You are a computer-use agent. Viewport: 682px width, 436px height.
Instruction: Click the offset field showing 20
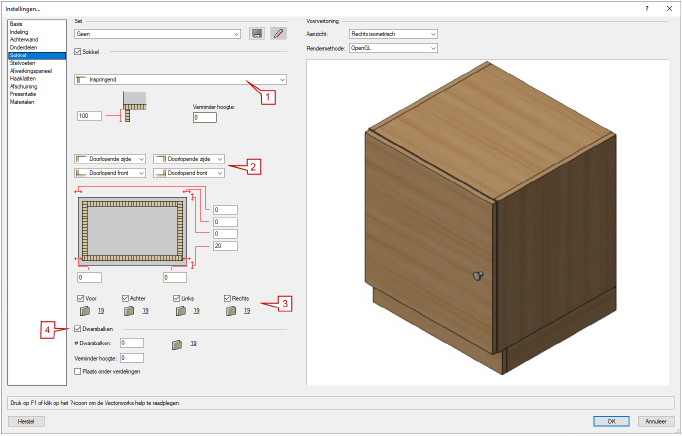(225, 246)
